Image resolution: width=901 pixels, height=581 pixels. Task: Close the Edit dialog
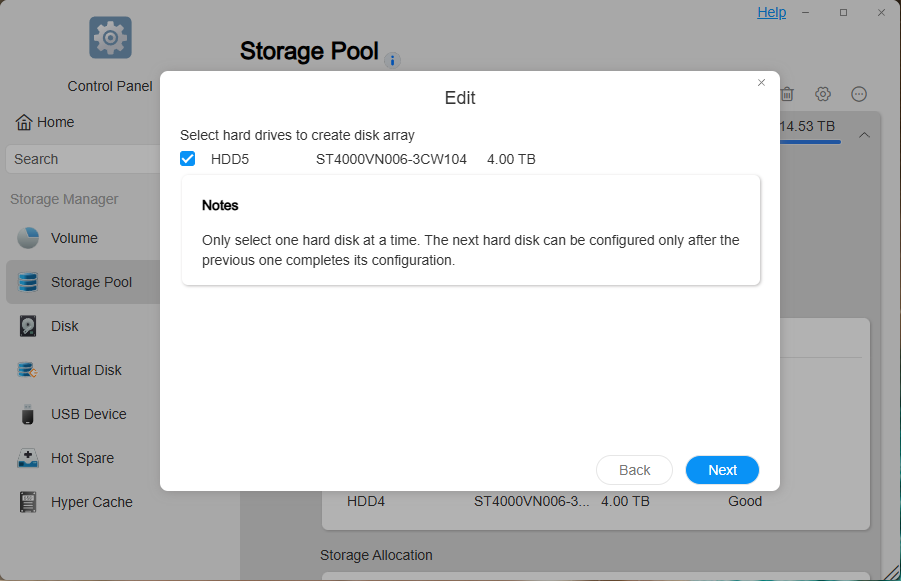tap(761, 83)
